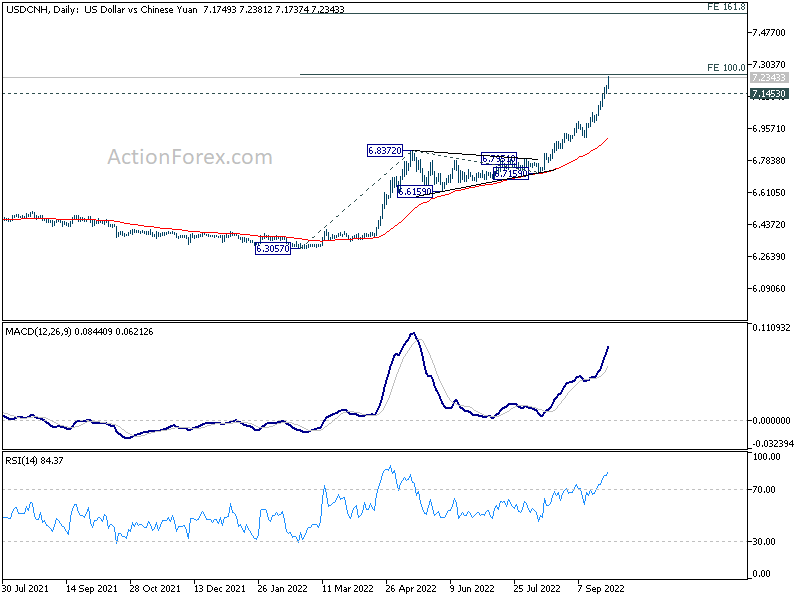
Task: Click the 26 Jan 2022 date label
Action: 283,589
